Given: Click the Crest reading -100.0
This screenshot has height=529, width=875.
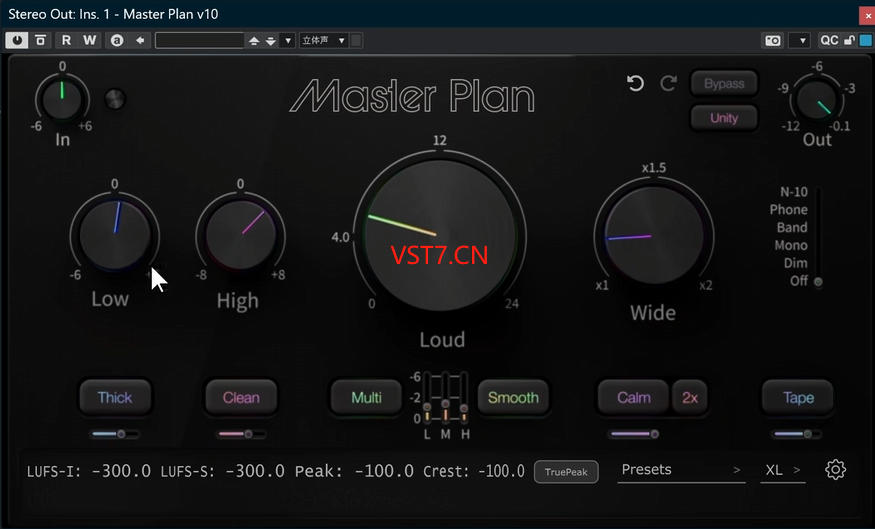Looking at the screenshot, I should pos(502,472).
